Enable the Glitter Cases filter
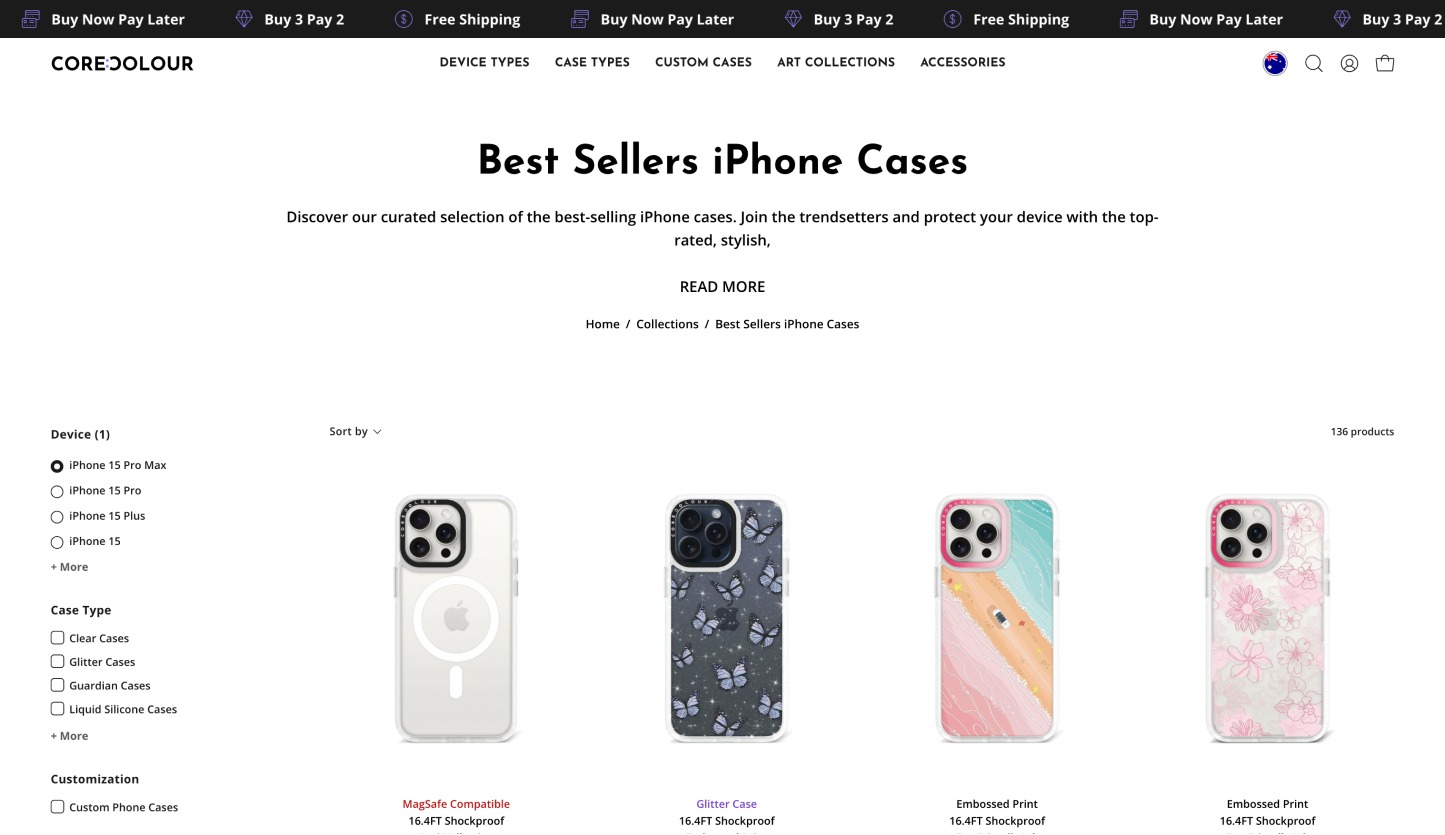This screenshot has width=1445, height=835. (57, 662)
